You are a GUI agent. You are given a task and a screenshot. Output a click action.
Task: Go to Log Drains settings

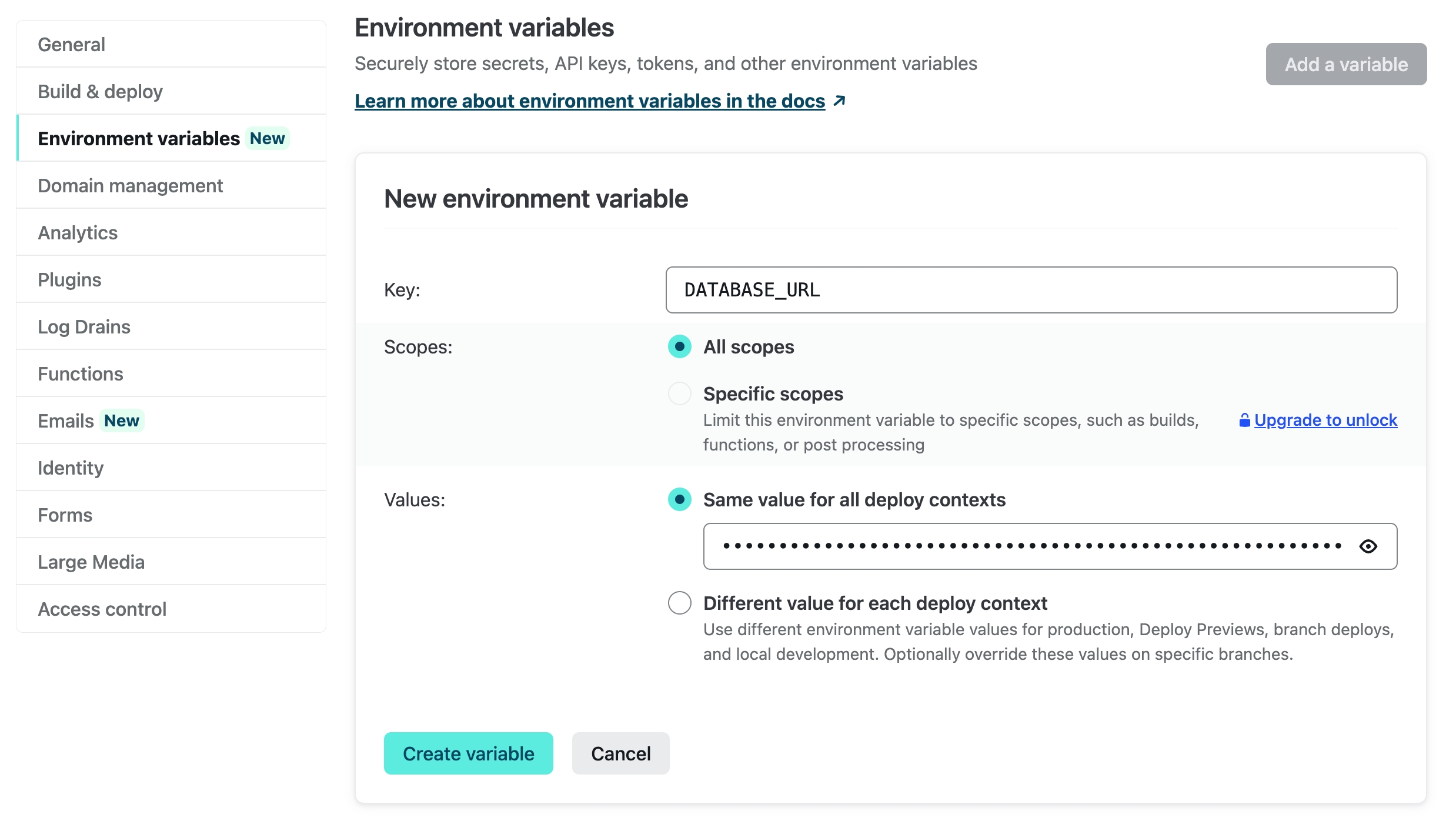coord(171,327)
